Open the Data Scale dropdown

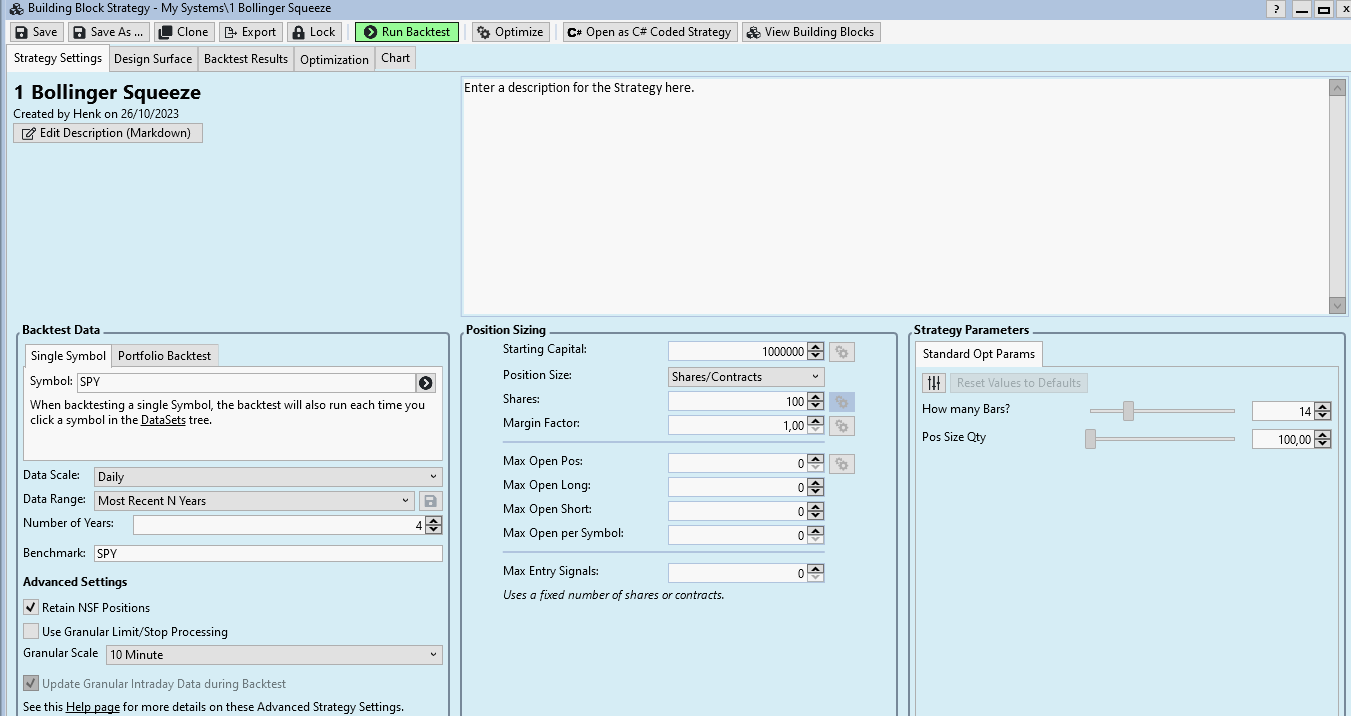click(x=268, y=477)
